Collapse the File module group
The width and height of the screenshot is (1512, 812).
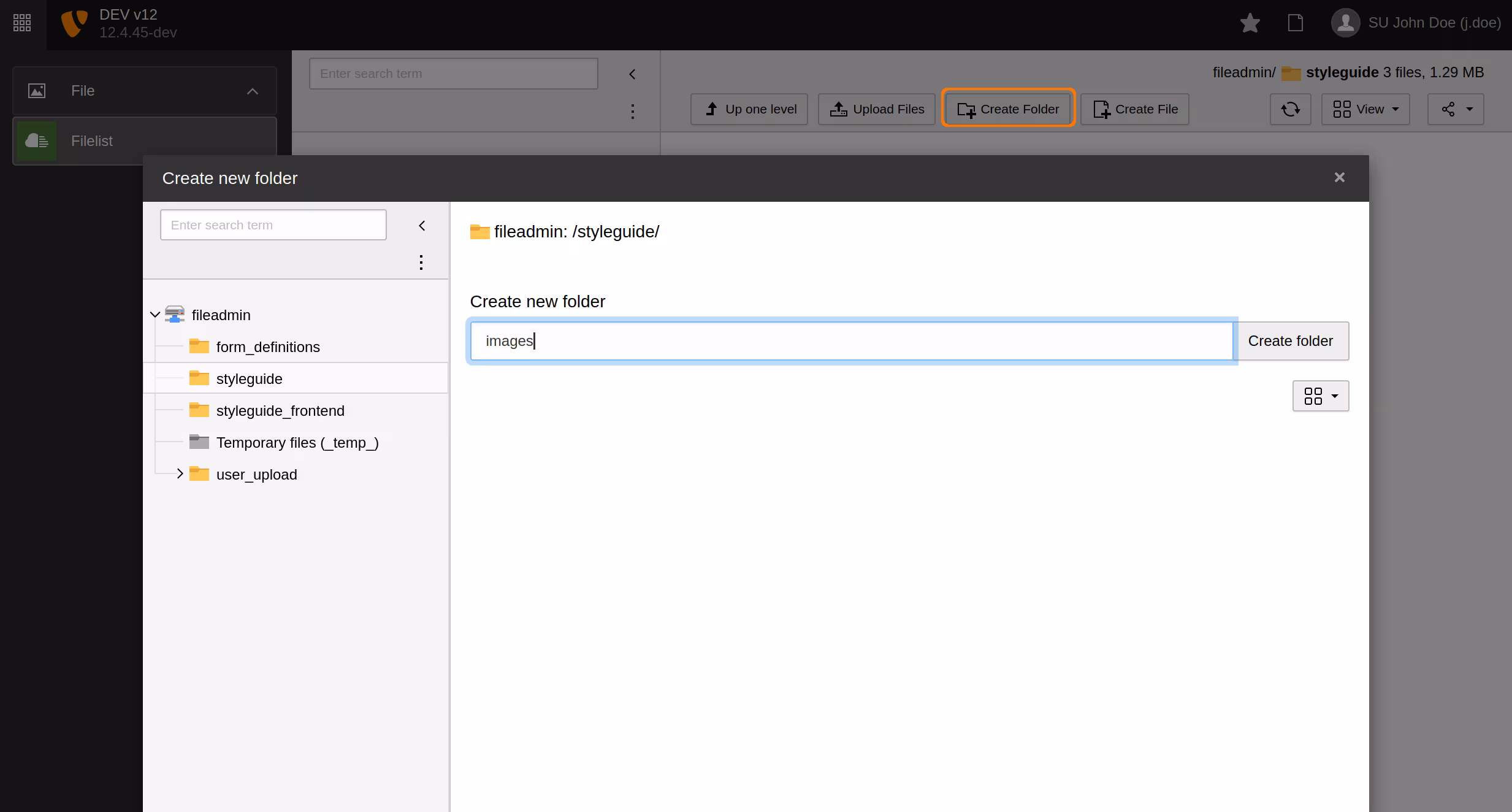point(252,90)
